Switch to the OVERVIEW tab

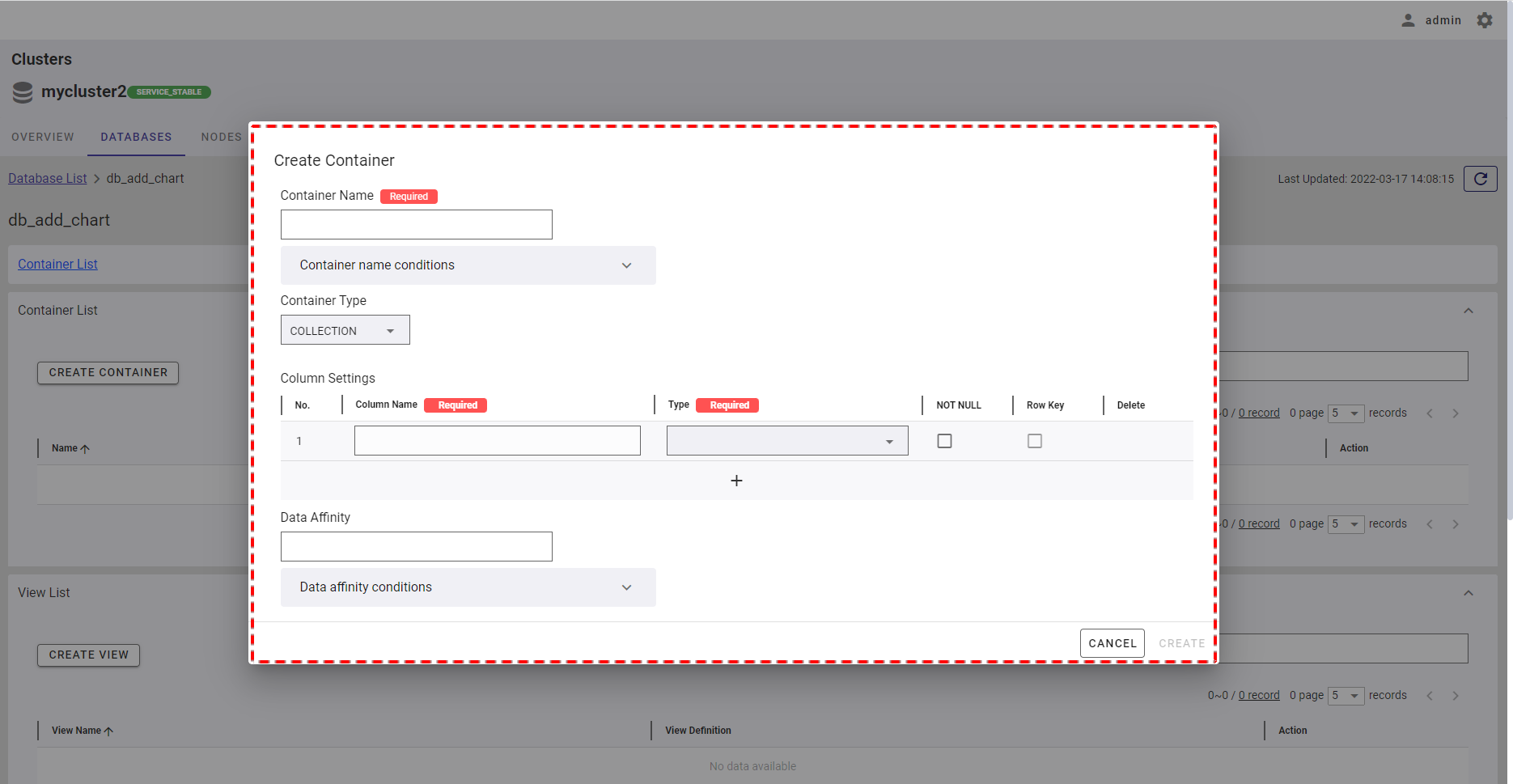(x=43, y=137)
